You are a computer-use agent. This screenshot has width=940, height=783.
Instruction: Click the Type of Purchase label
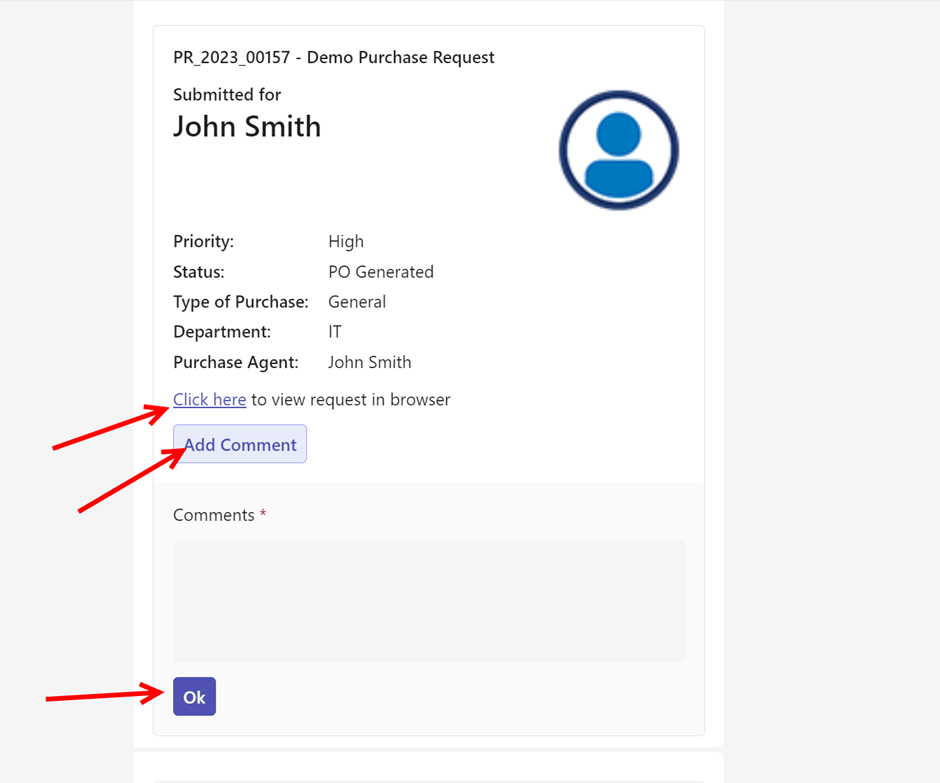click(240, 302)
